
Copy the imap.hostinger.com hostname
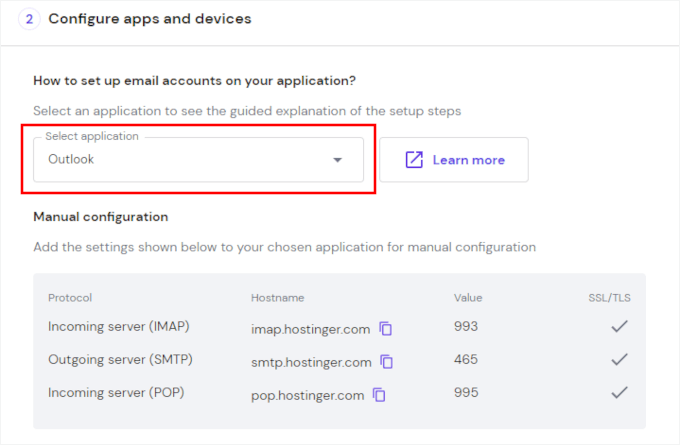[386, 328]
